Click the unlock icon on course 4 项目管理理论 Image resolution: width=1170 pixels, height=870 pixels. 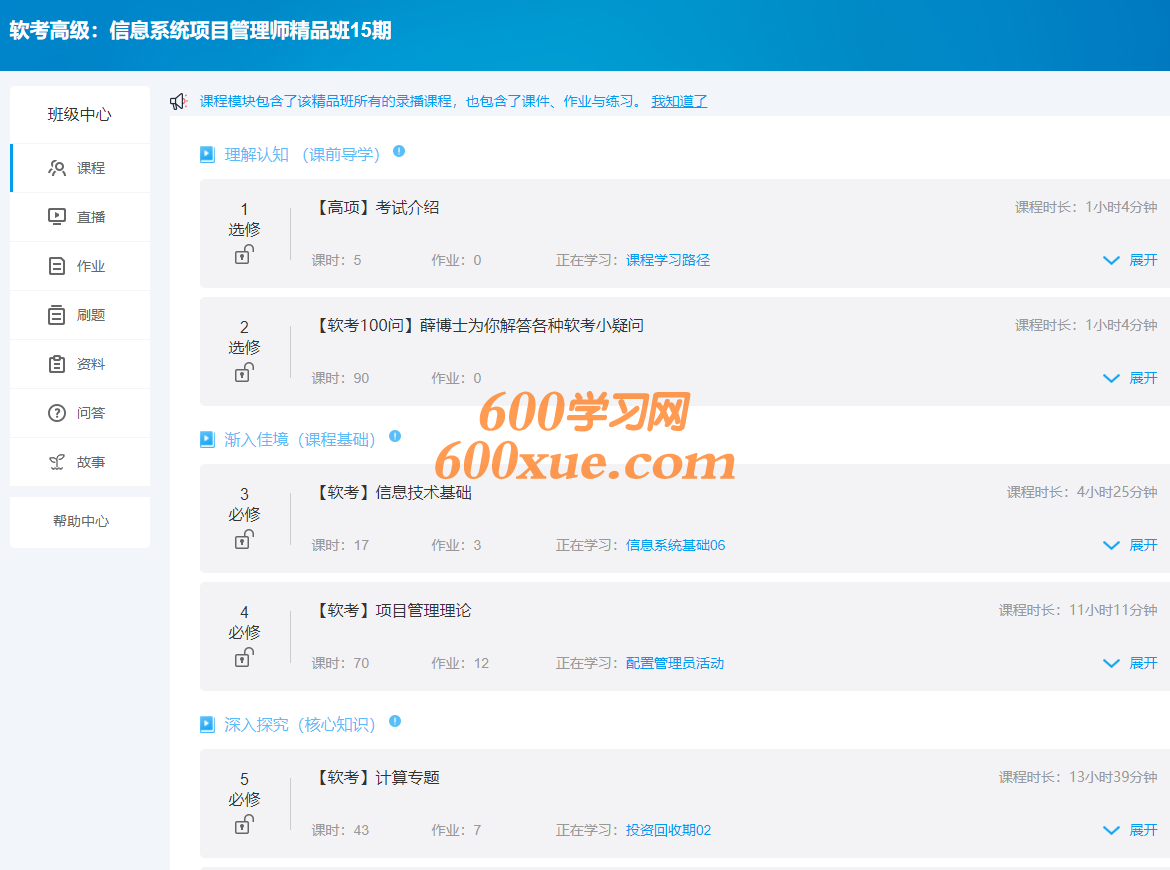[244, 657]
